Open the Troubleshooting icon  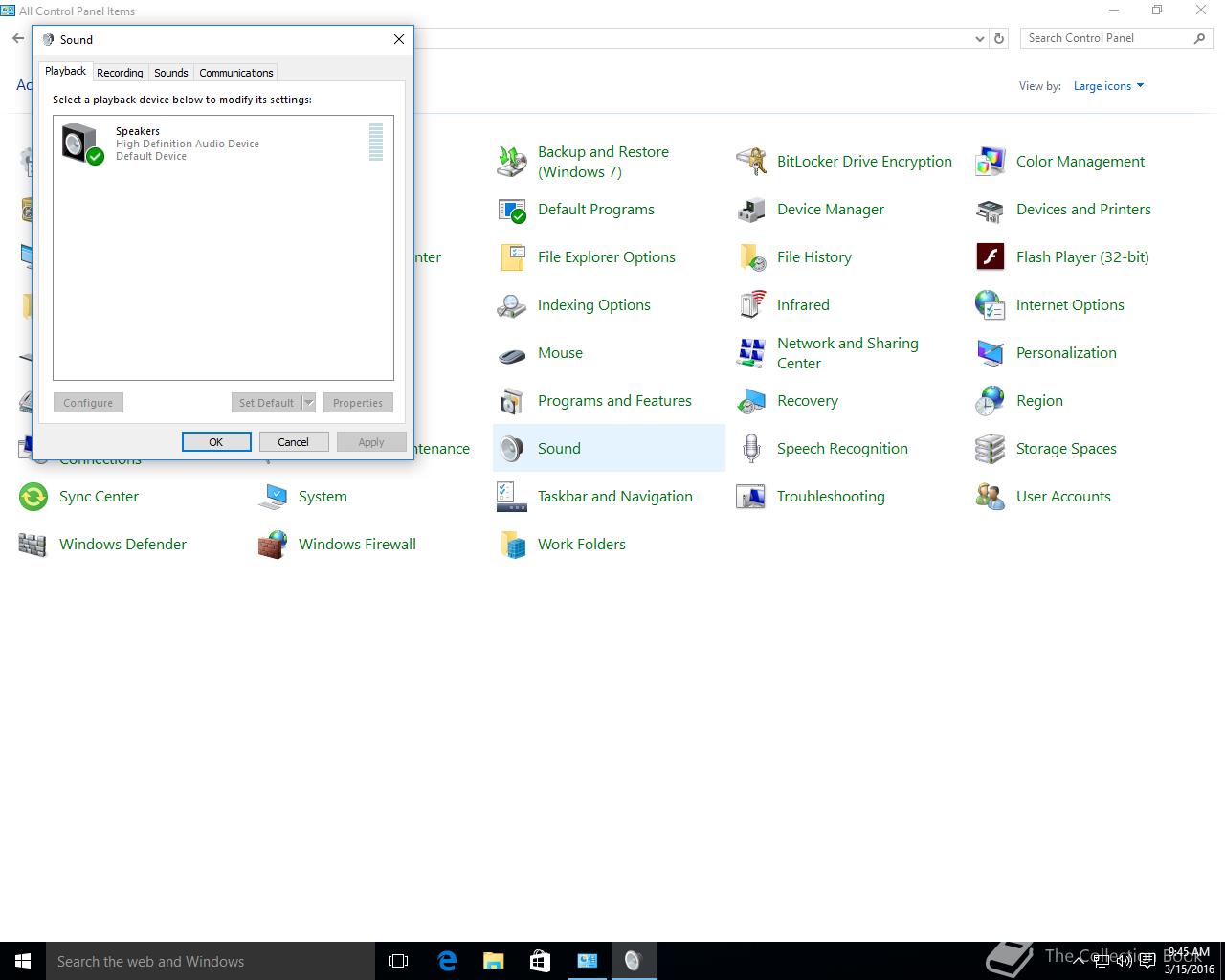[751, 497]
